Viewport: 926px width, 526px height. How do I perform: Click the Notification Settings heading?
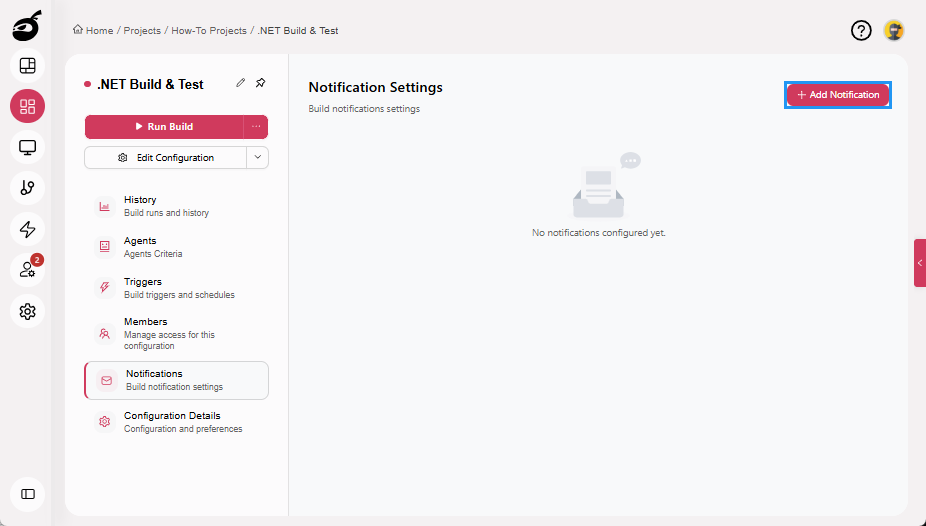pos(376,87)
